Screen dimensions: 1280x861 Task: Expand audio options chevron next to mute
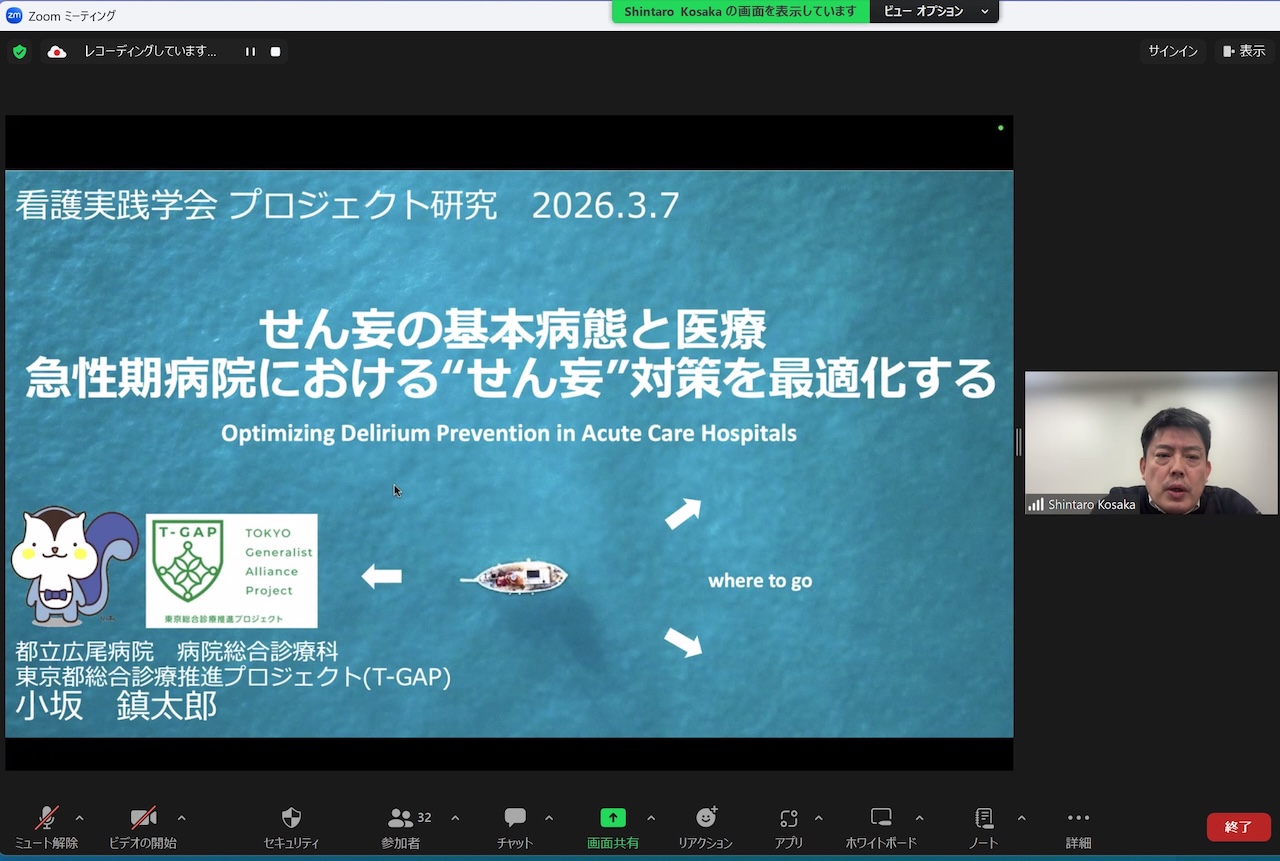[80, 818]
